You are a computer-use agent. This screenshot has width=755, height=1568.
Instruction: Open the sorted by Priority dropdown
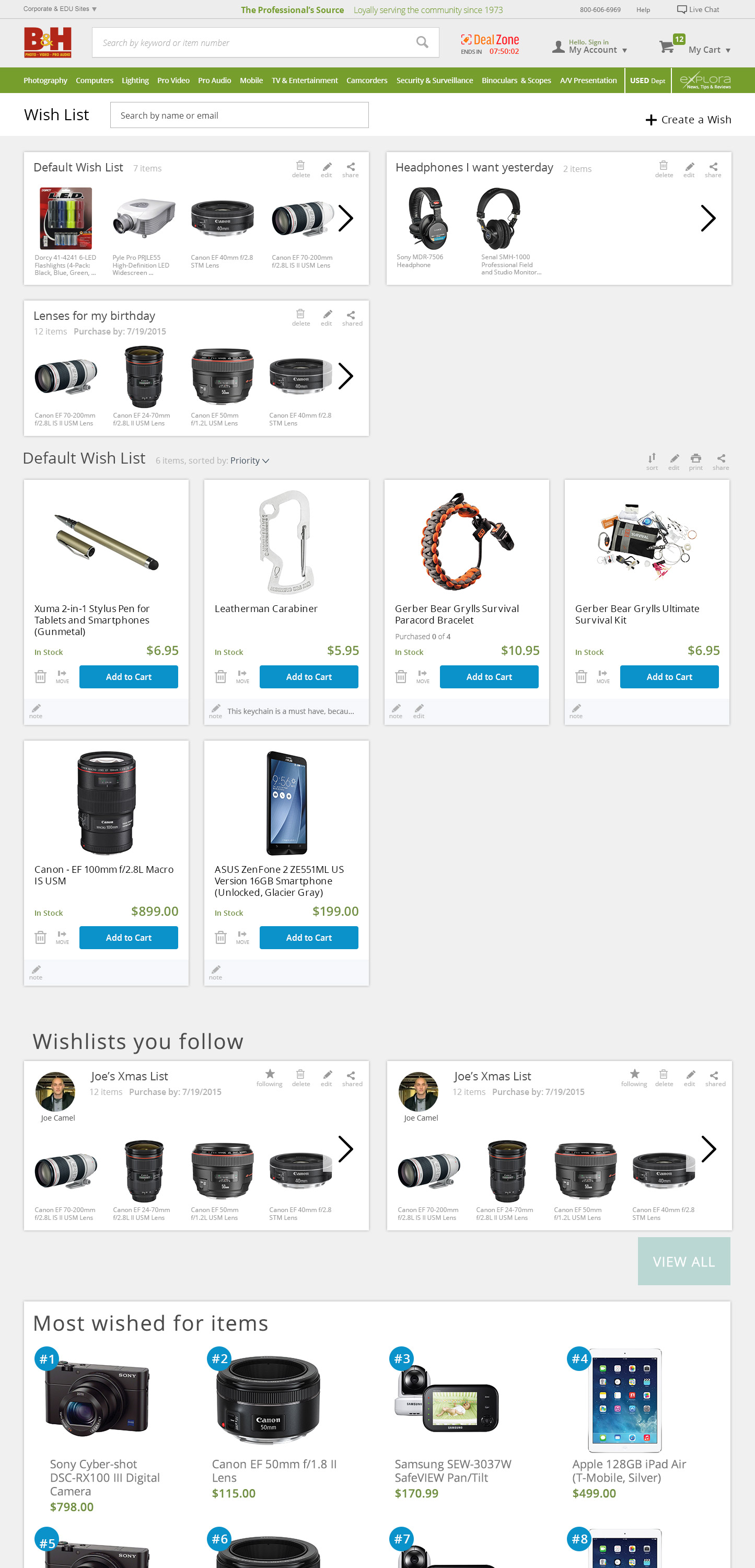[249, 461]
